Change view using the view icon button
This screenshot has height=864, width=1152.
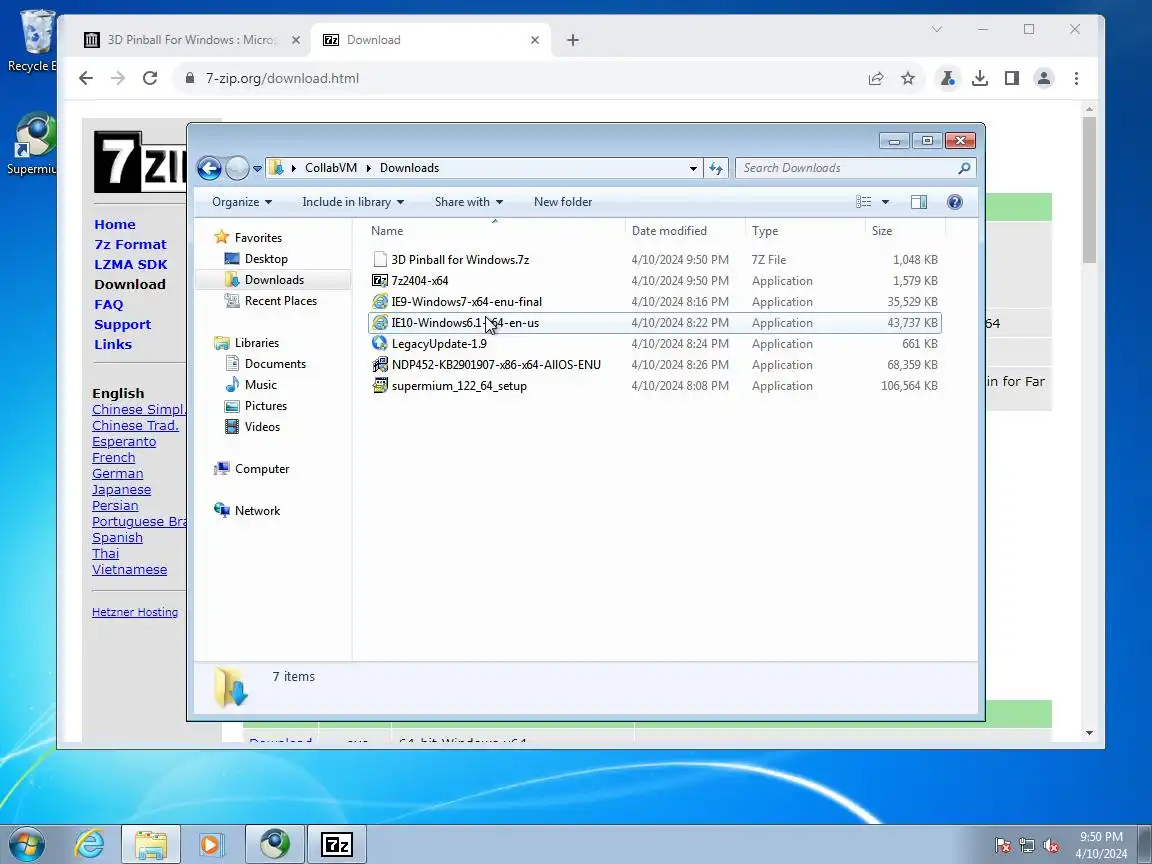864,202
